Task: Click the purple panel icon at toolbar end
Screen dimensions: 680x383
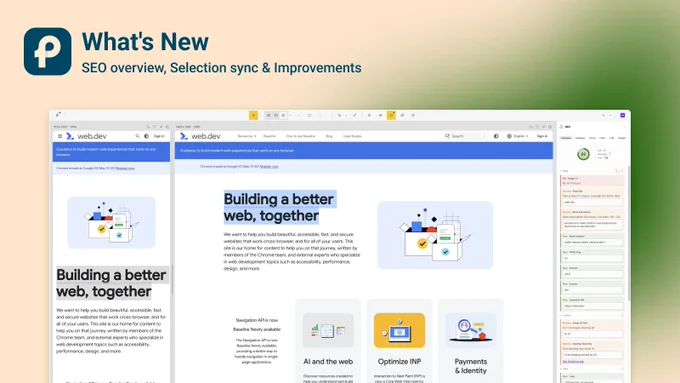Action: point(622,115)
